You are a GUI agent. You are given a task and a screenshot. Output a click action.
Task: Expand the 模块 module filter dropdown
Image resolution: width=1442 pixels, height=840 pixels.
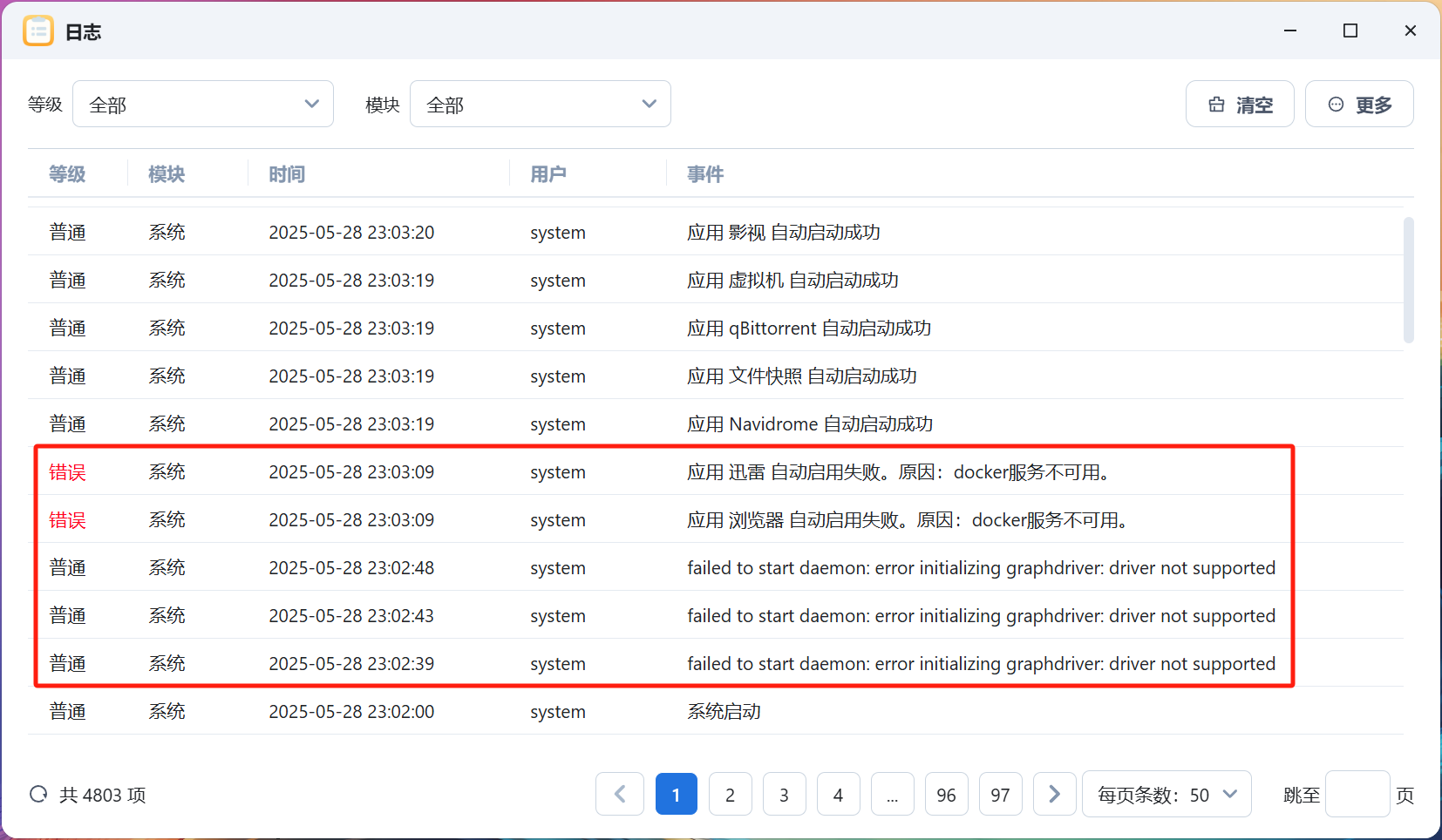(x=540, y=105)
